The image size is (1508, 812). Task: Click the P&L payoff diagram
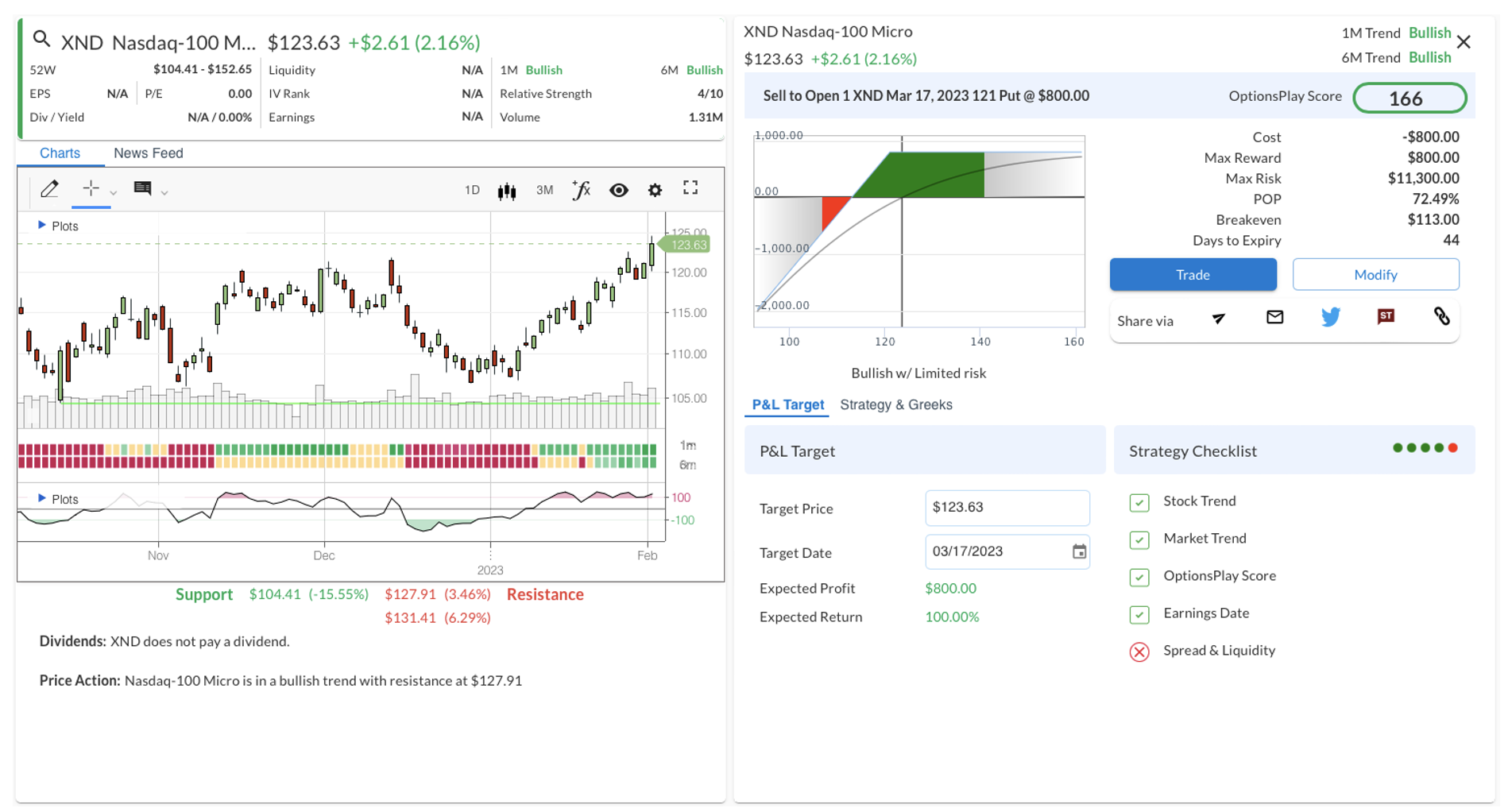coord(919,231)
